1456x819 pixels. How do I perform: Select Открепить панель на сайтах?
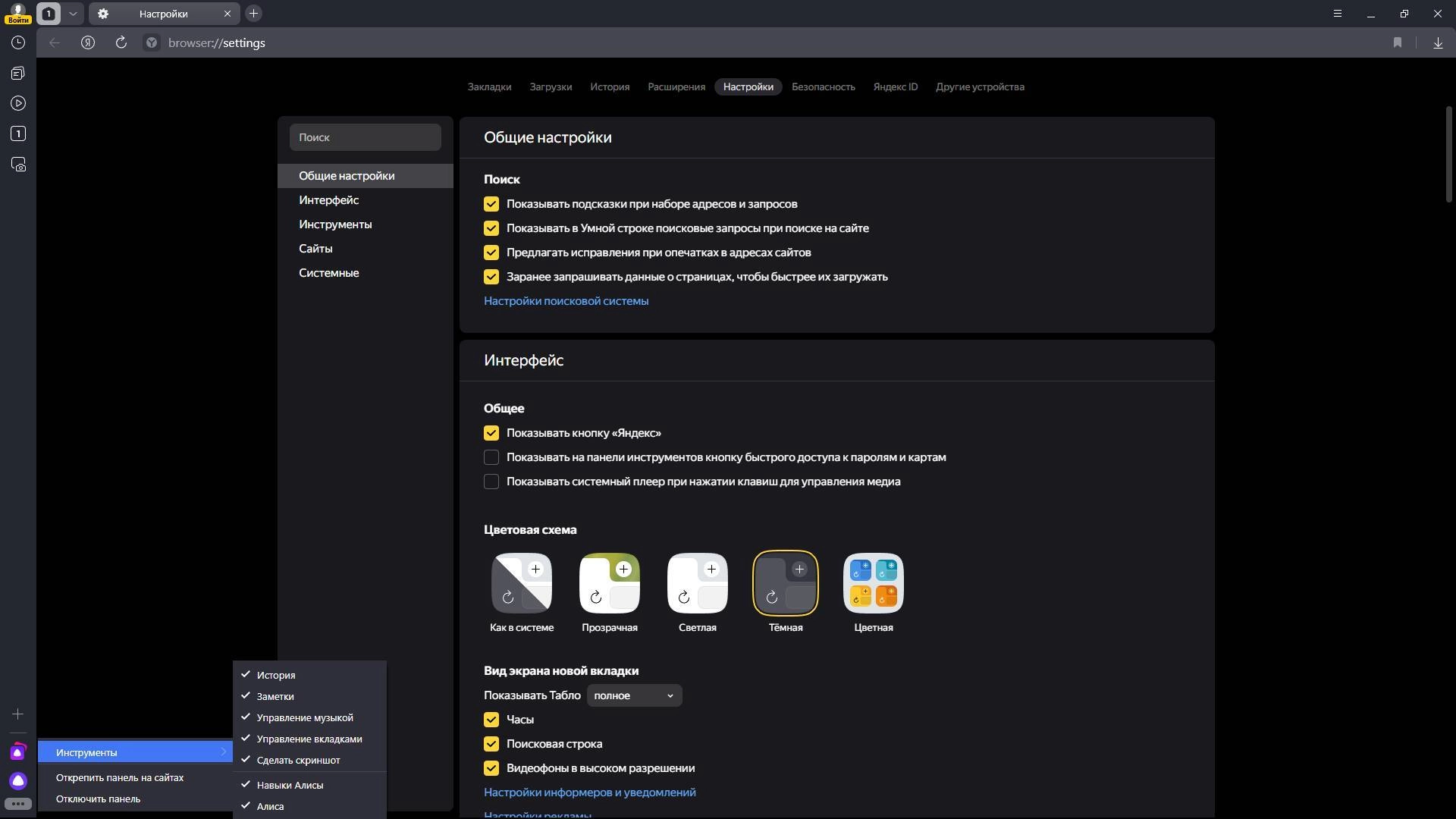(136, 777)
